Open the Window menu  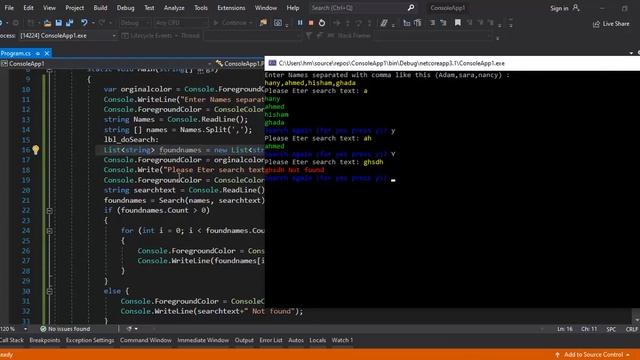click(x=266, y=8)
